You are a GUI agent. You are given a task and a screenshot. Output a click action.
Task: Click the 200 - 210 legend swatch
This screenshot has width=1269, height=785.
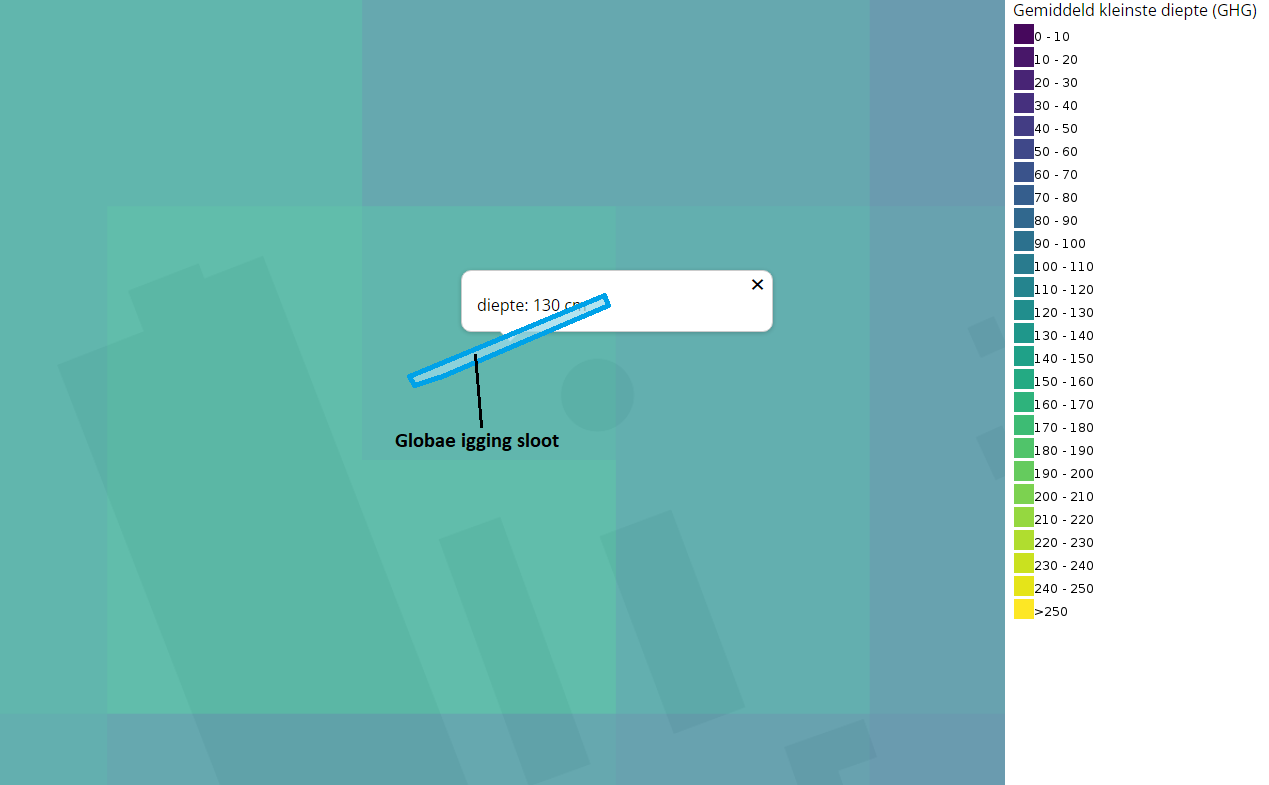coord(1024,494)
